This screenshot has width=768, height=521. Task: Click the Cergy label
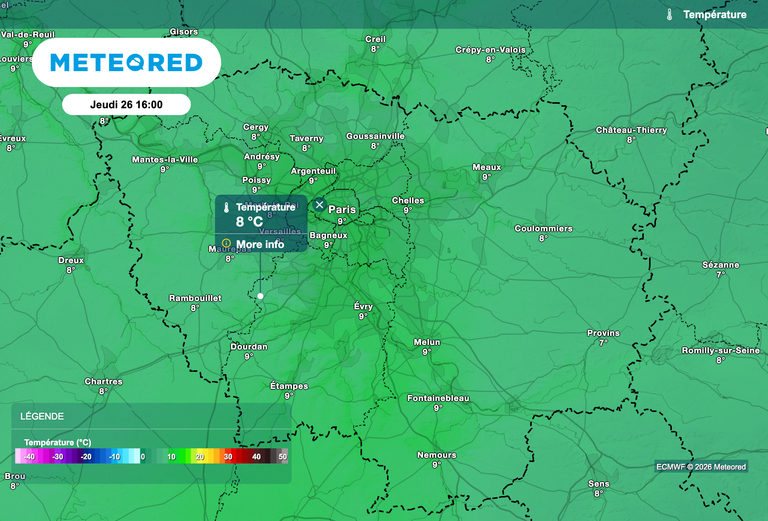[x=256, y=127]
